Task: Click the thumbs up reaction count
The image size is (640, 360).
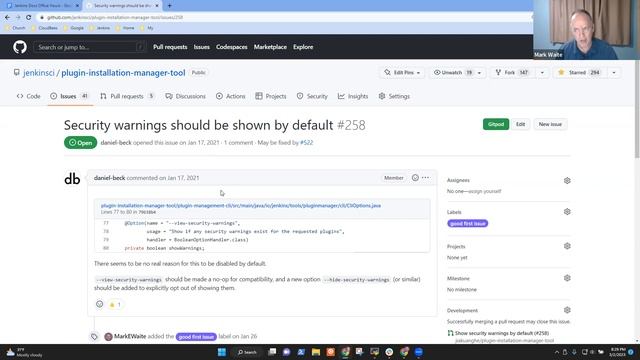Action: [115, 304]
